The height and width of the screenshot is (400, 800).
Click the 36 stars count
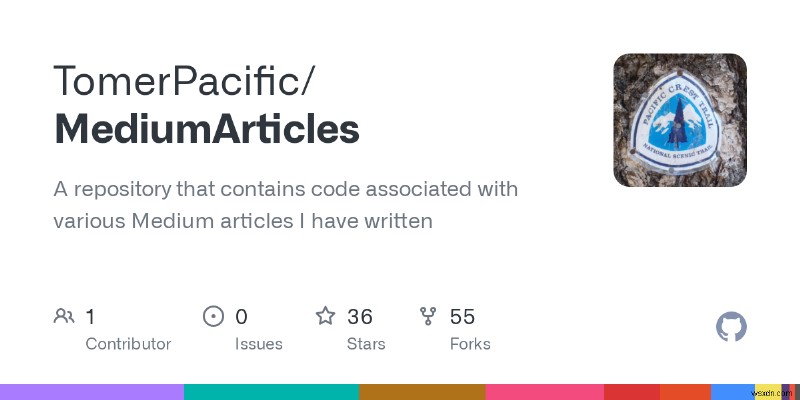coord(360,317)
